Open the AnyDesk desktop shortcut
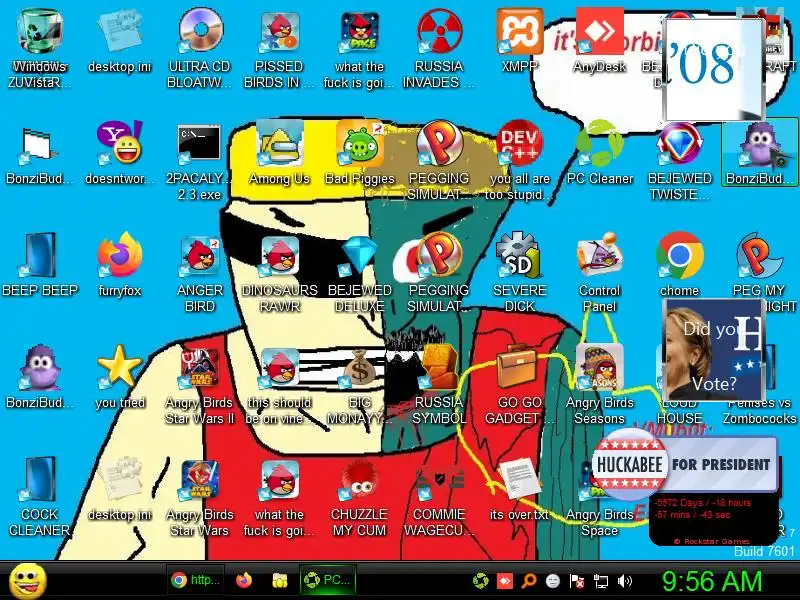The image size is (800, 600). 599,32
